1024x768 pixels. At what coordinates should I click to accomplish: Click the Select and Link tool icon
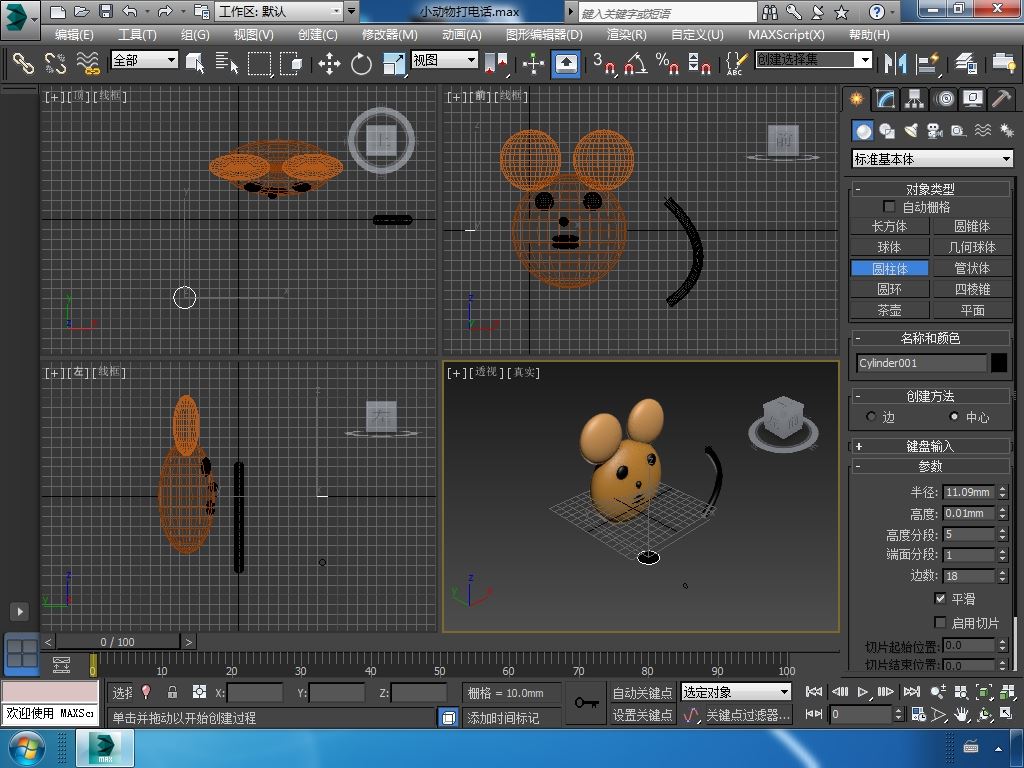click(24, 63)
